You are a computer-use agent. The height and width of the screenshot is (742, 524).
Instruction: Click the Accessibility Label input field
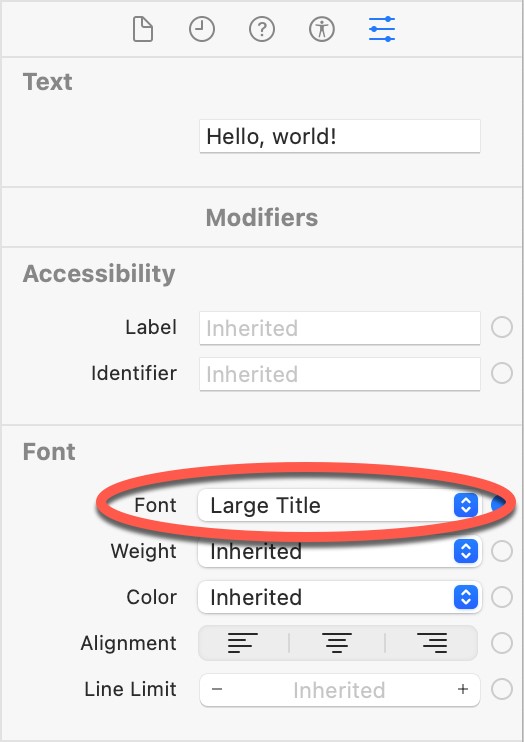(339, 328)
